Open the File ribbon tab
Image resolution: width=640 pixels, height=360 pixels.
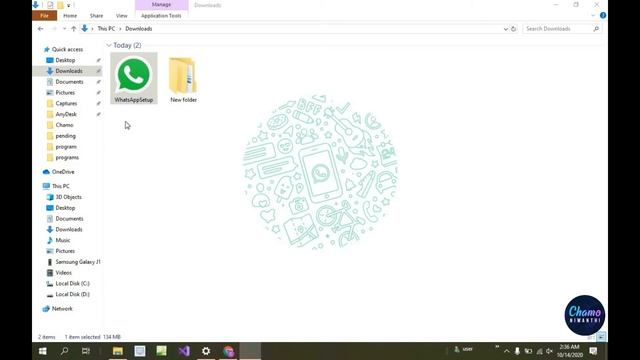click(x=44, y=16)
